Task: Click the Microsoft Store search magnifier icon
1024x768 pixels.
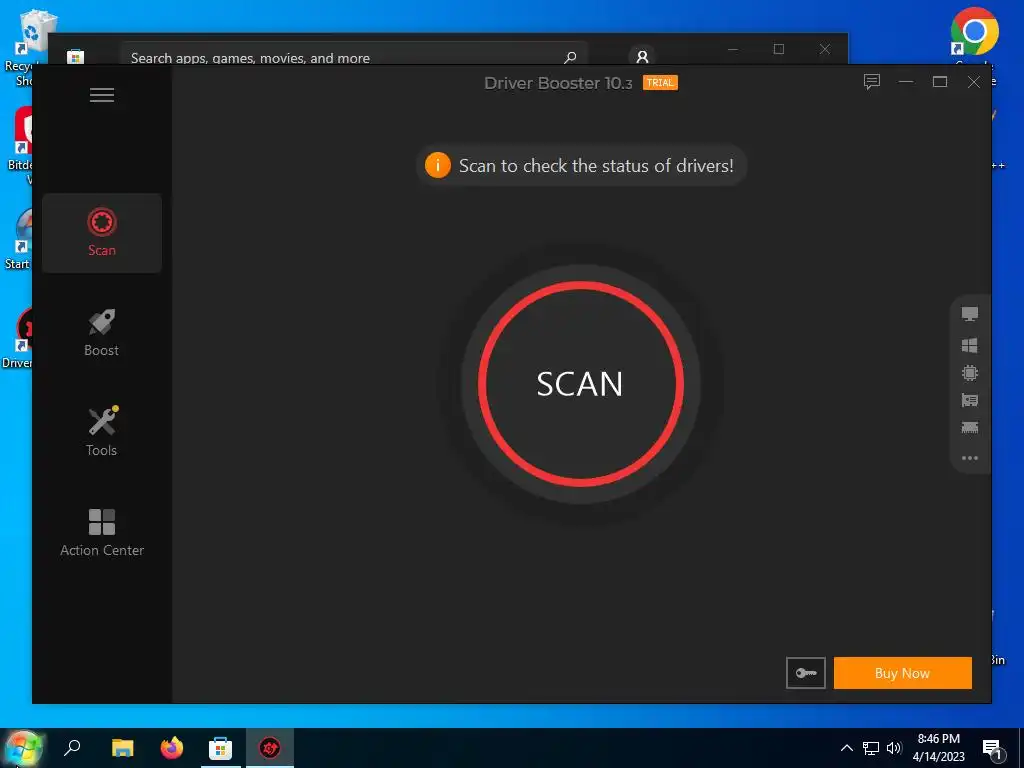Action: click(x=570, y=57)
